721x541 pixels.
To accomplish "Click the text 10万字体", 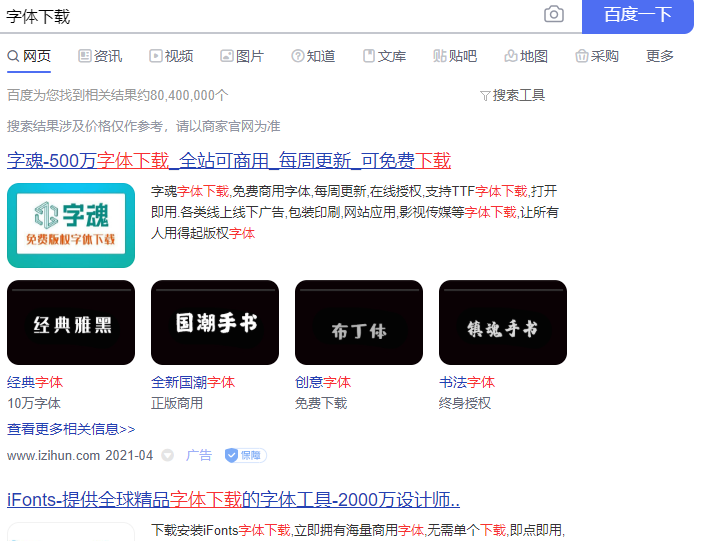I will [34, 403].
